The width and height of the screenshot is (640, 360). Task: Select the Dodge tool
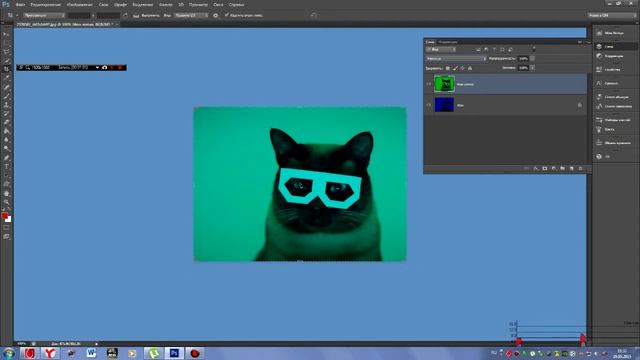[x=6, y=149]
